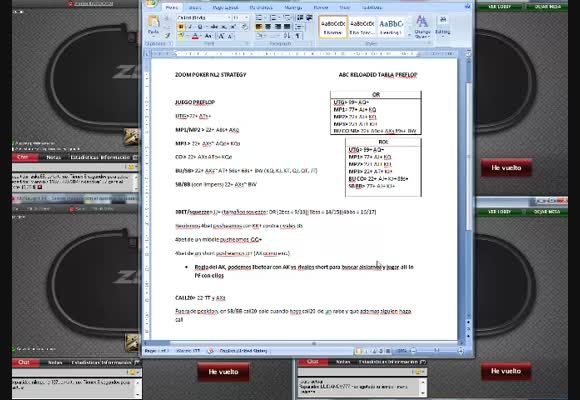Apply the text highlight color tool
The height and width of the screenshot is (400, 580).
pyautogui.click(x=181, y=36)
